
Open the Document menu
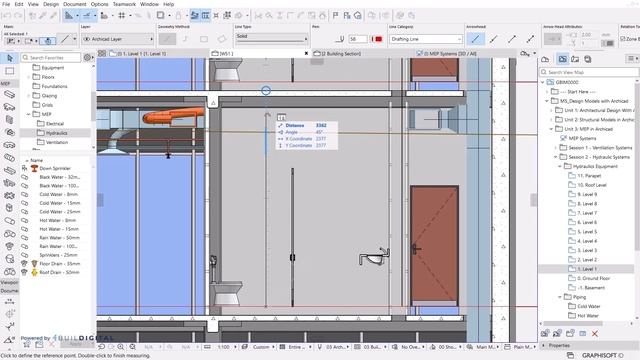pos(75,4)
